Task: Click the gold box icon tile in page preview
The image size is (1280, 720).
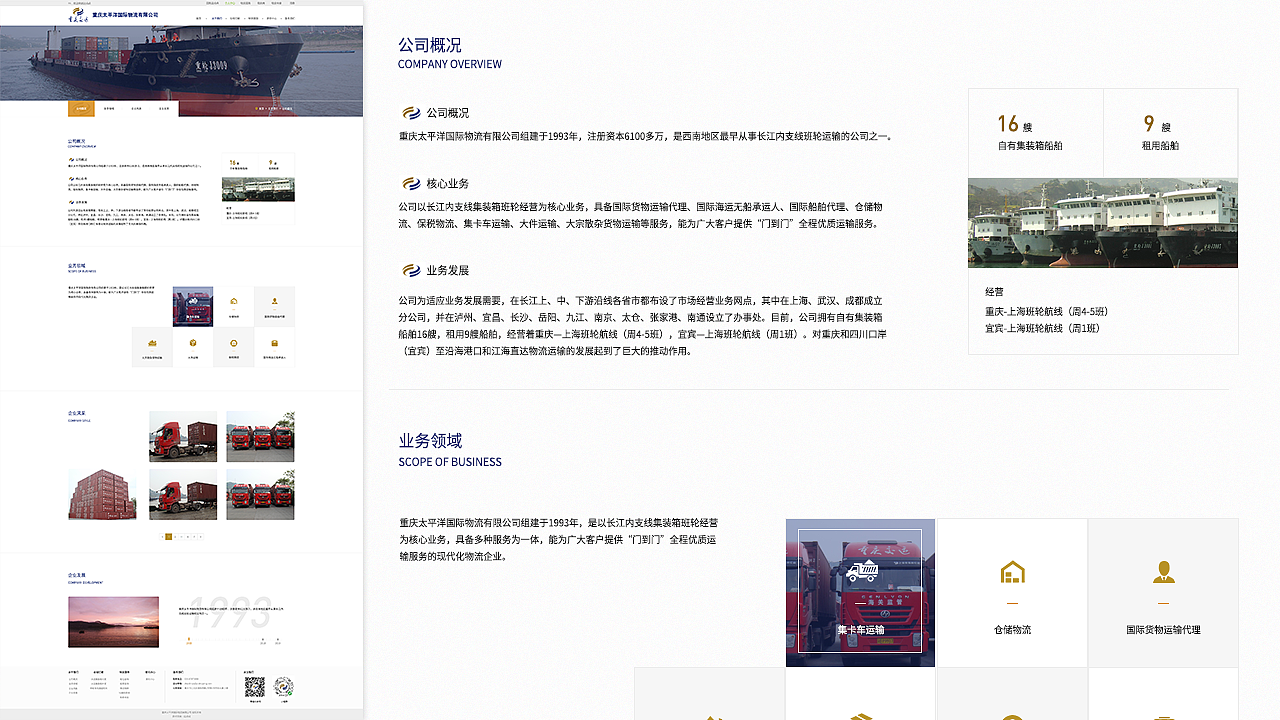Action: click(x=193, y=347)
